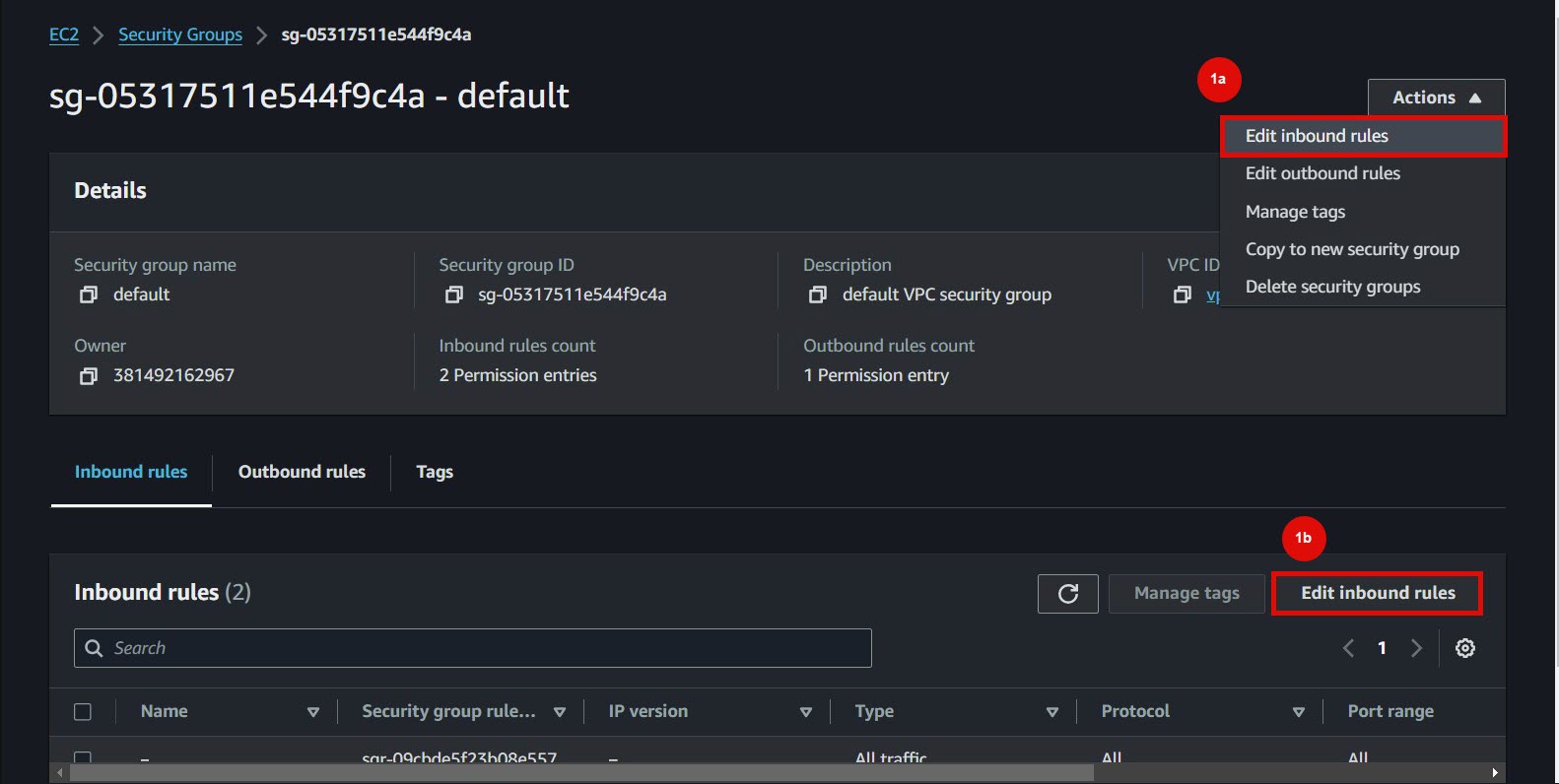This screenshot has width=1559, height=784.
Task: Collapse the Actions dropdown menu
Action: click(1437, 98)
